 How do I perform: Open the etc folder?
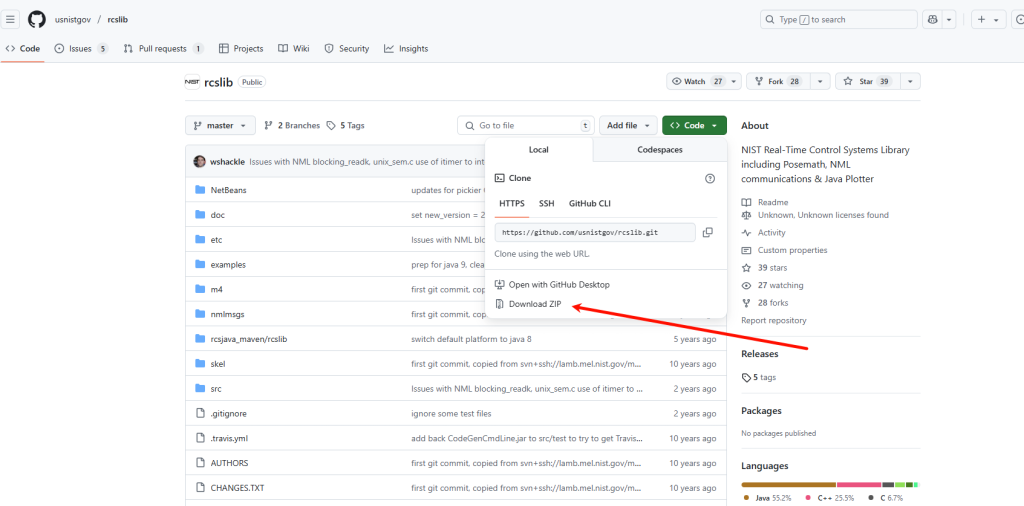(216, 240)
